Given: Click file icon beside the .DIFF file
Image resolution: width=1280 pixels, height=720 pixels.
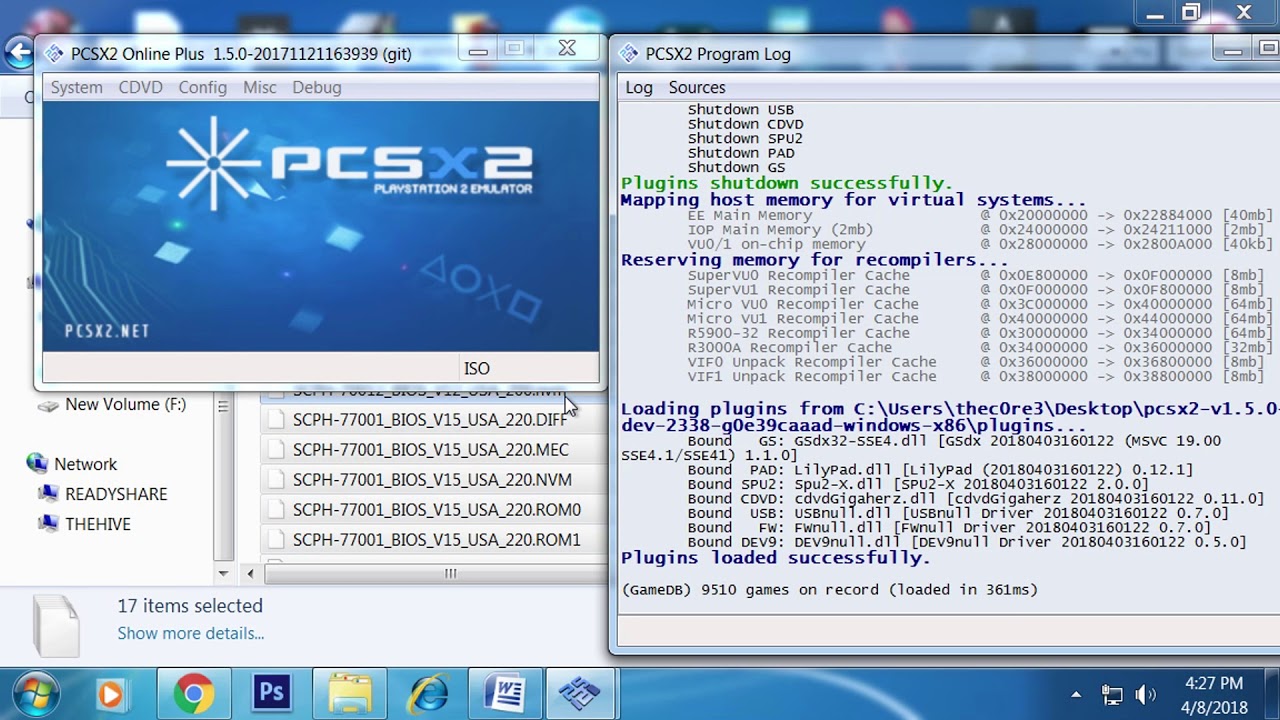Looking at the screenshot, I should pos(276,420).
